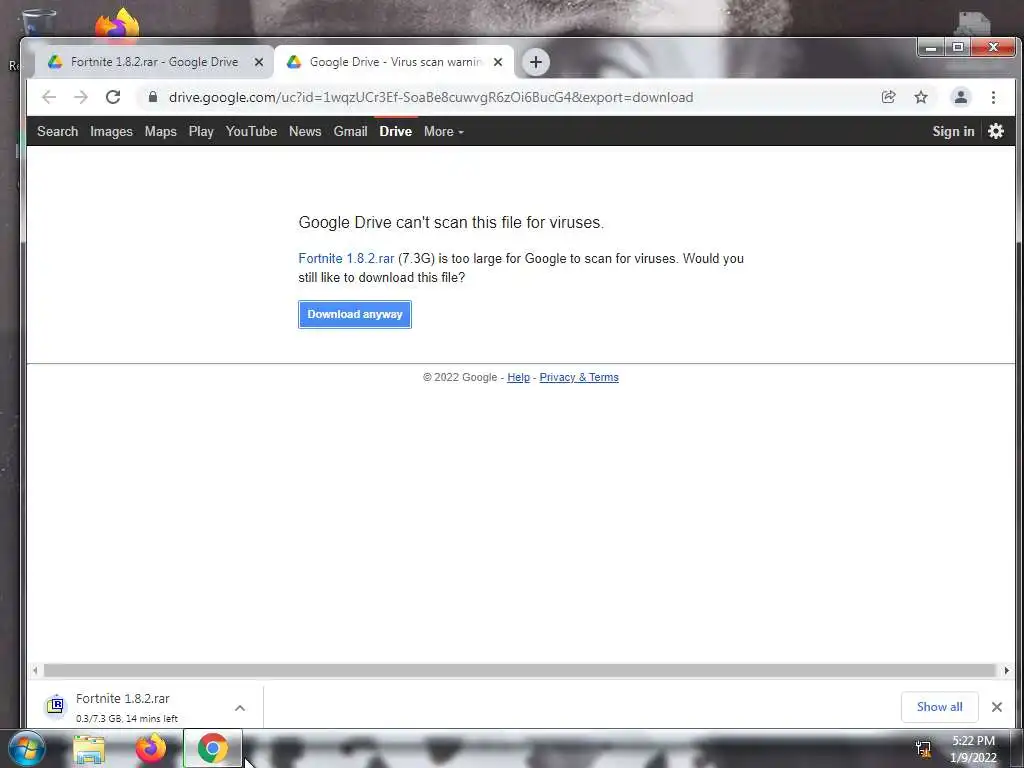Open File Explorer from the taskbar
Viewport: 1024px width, 768px height.
click(89, 749)
